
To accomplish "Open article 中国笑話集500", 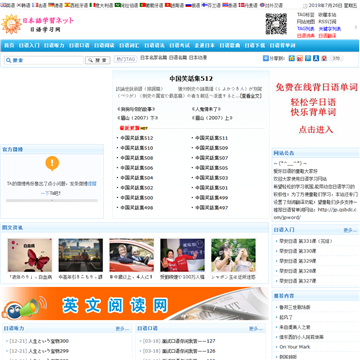I will (137, 198).
